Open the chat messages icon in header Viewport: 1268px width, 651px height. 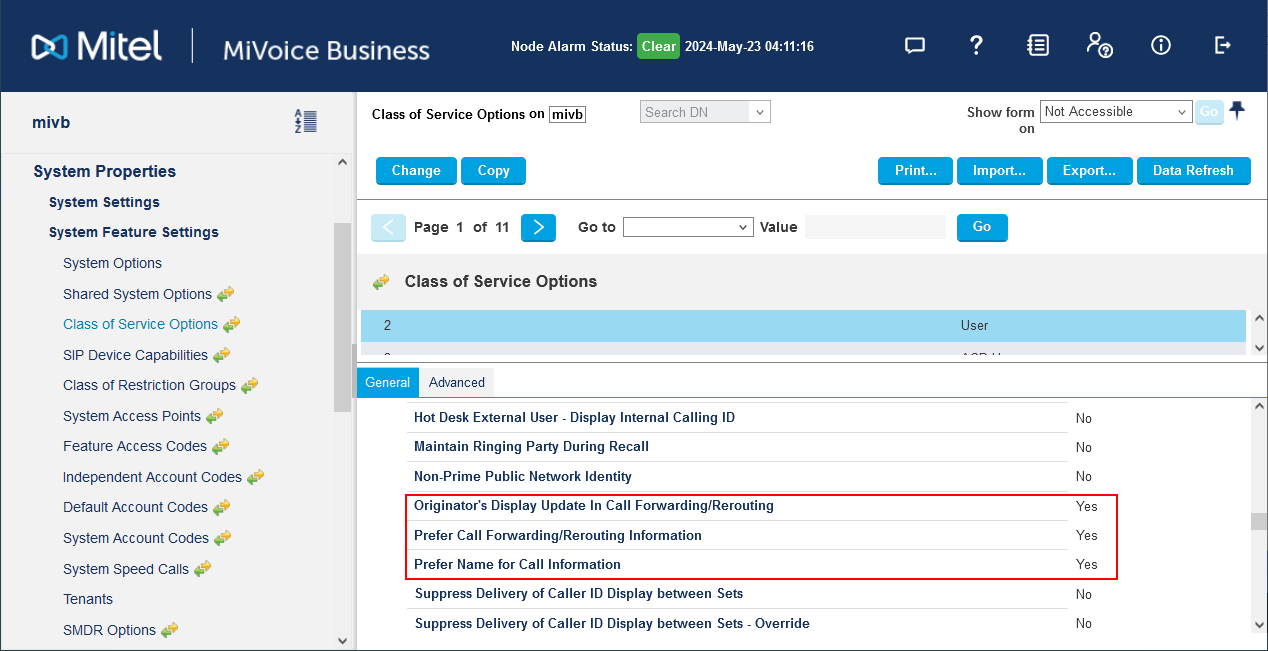click(x=913, y=45)
